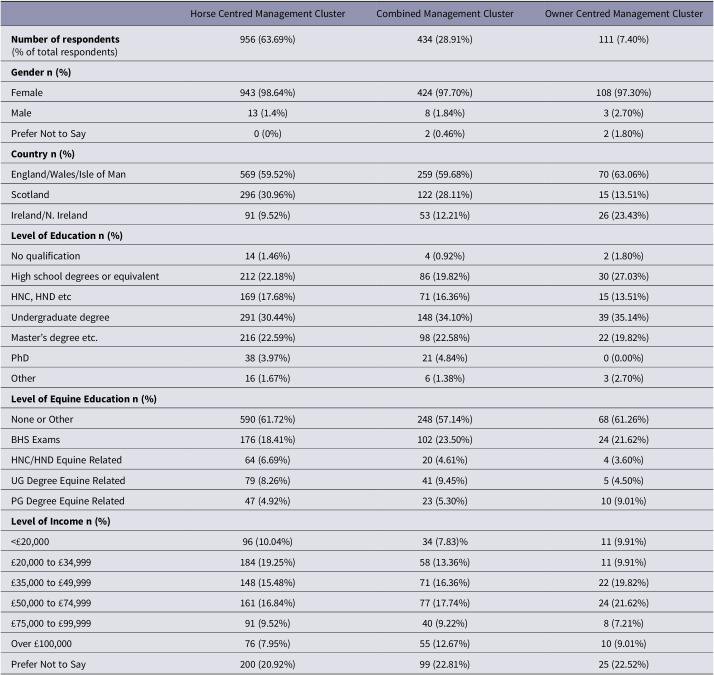The image size is (714, 675).
Task: Select the Ireland/N. Ireland row label
Action: (x=49, y=215)
